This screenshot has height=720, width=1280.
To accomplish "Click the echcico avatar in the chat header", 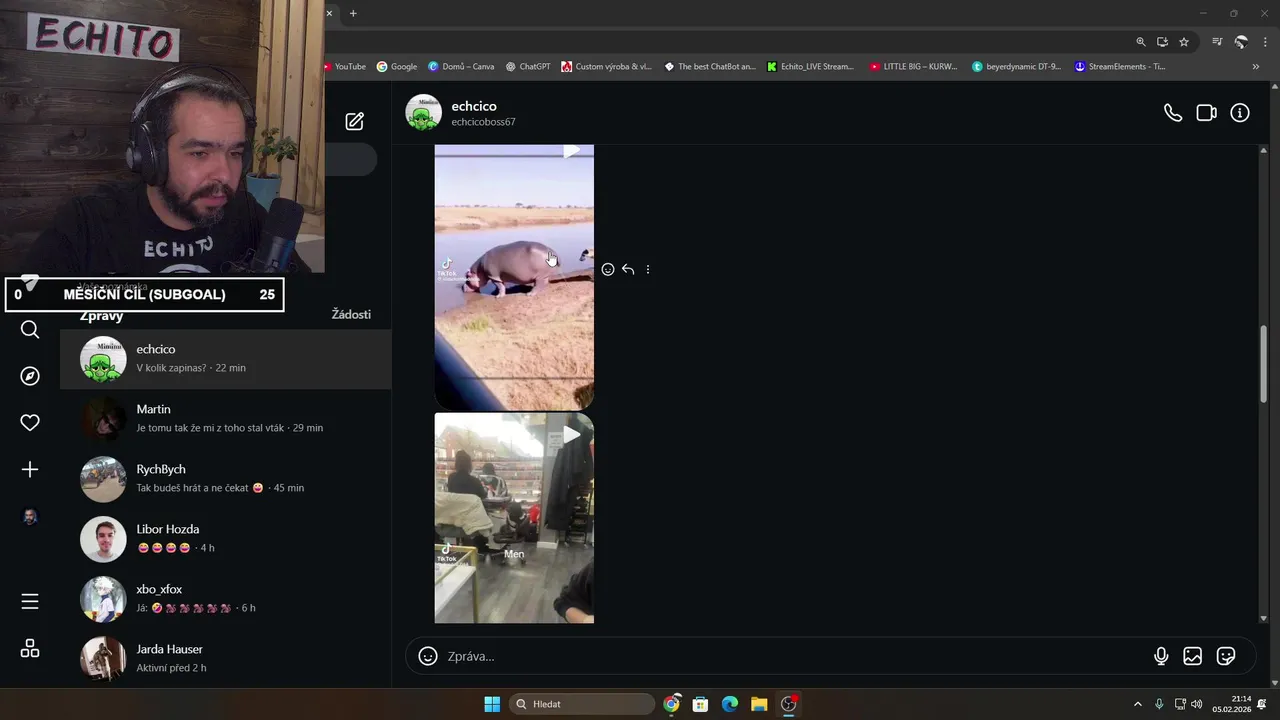I will tap(423, 113).
